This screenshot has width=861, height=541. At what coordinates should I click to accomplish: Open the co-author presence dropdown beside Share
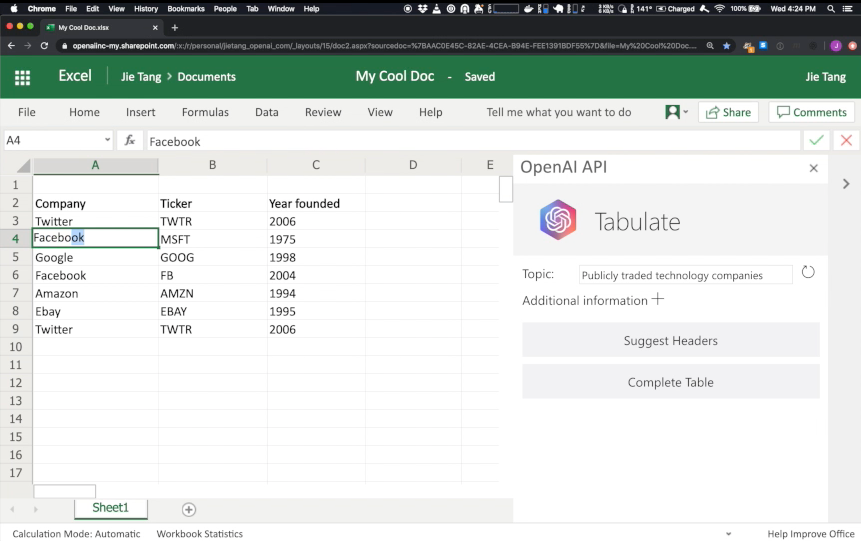coord(677,112)
